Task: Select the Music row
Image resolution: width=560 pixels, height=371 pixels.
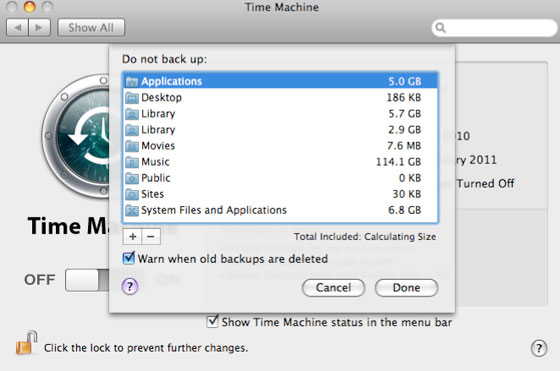Action: click(x=280, y=162)
